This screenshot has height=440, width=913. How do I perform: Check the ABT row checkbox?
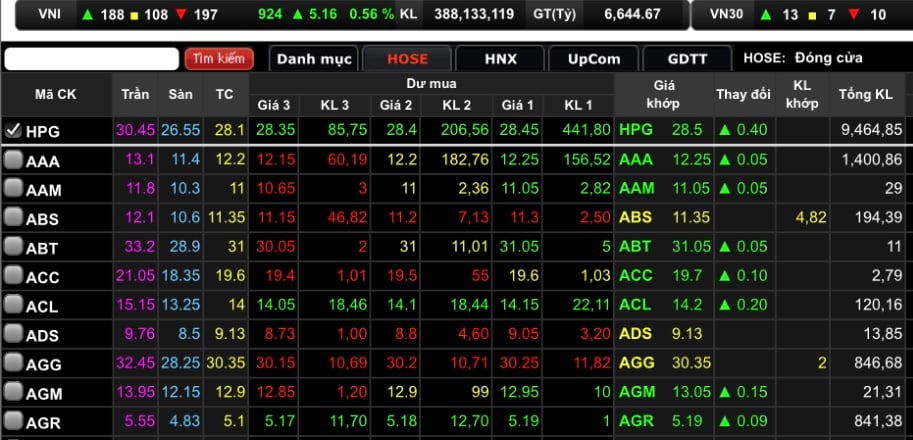point(13,247)
